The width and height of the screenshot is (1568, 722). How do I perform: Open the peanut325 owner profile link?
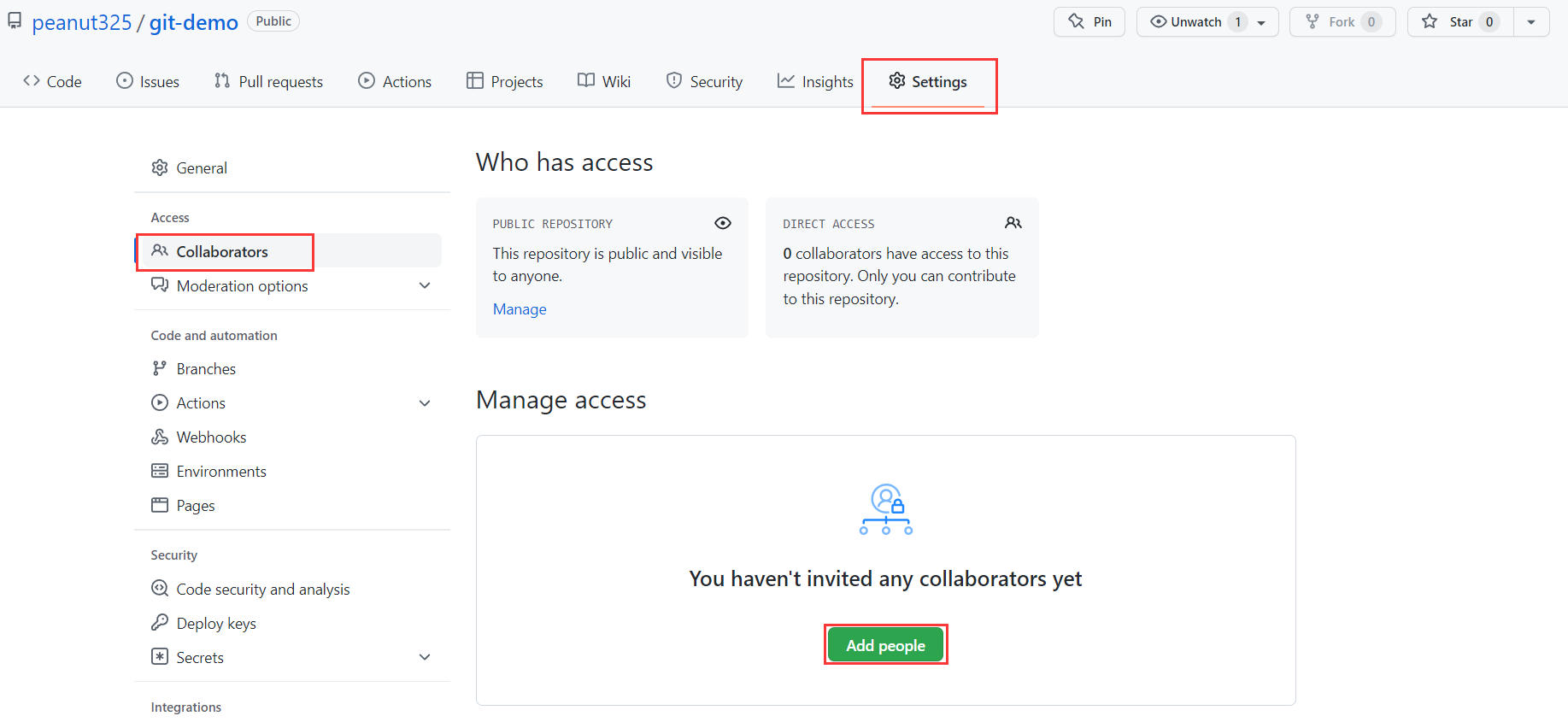click(x=82, y=22)
